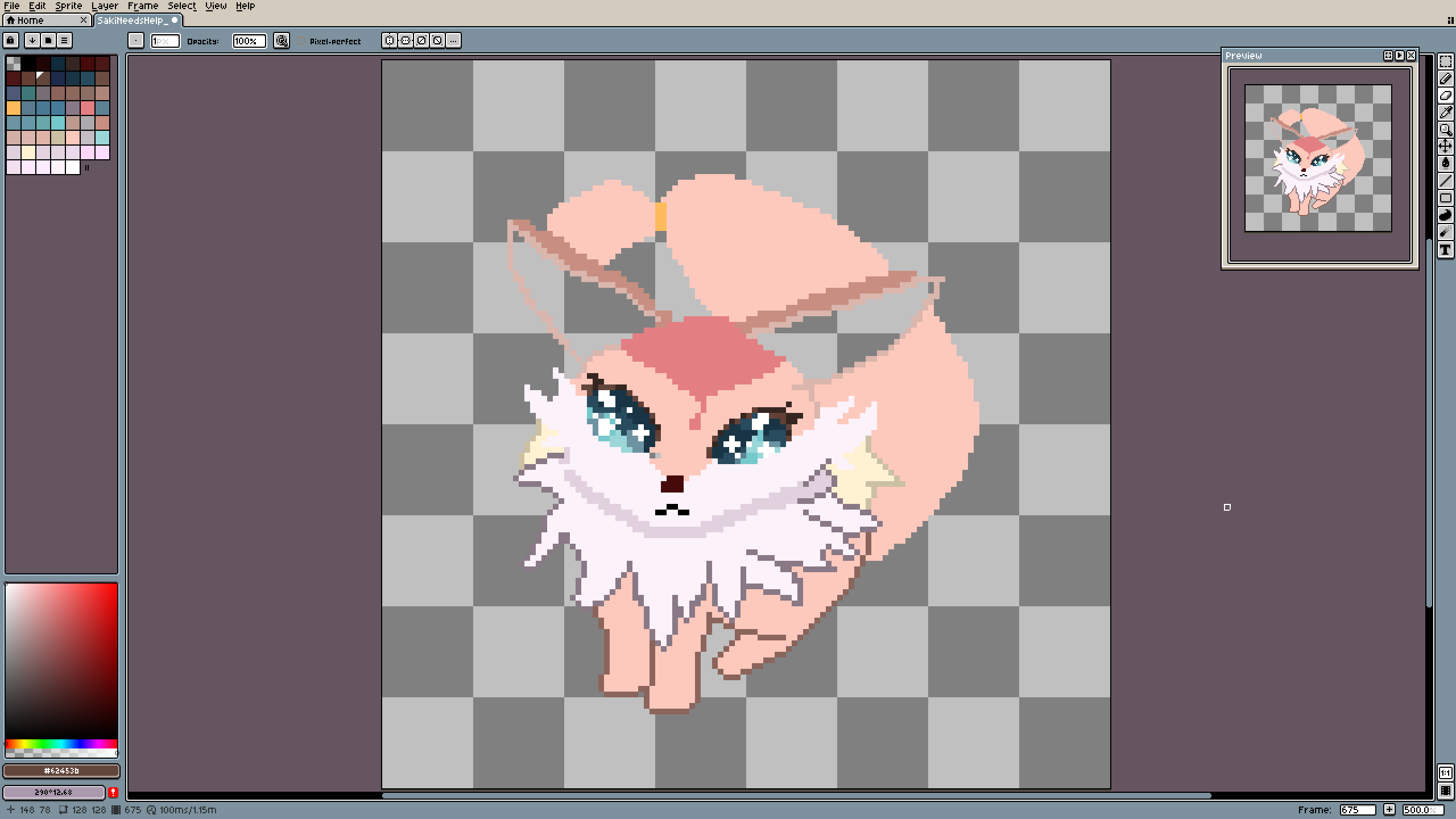Screen dimensions: 1456x819
Task: Click the hue spectrum bar
Action: click(x=61, y=744)
